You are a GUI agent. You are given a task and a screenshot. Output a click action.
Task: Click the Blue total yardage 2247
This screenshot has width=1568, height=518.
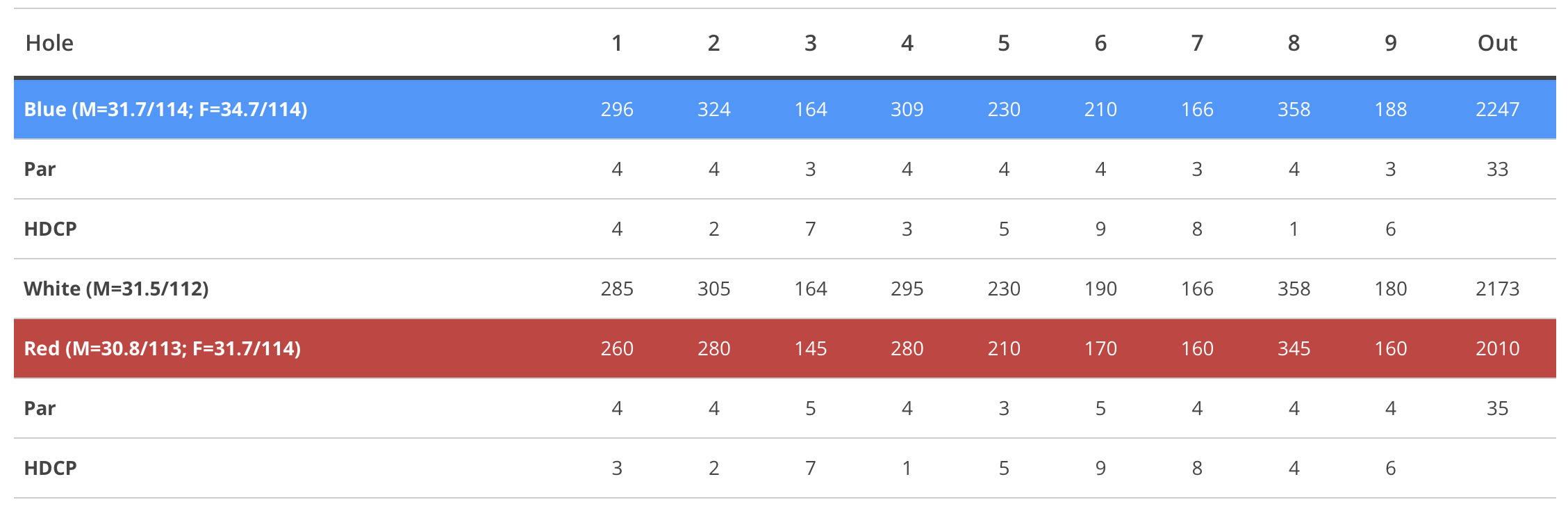1497,109
